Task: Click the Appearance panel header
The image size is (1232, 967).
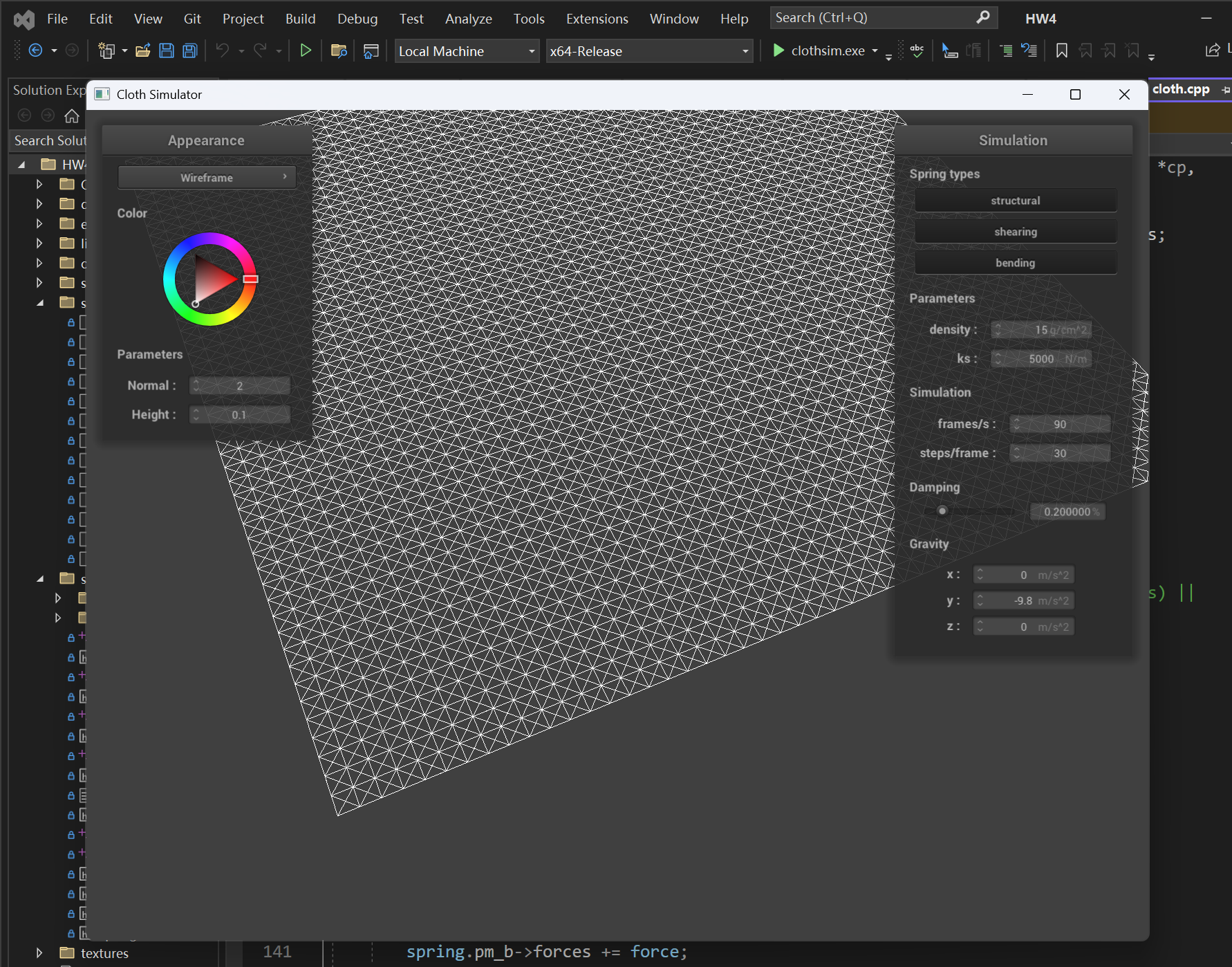Action: tap(206, 140)
